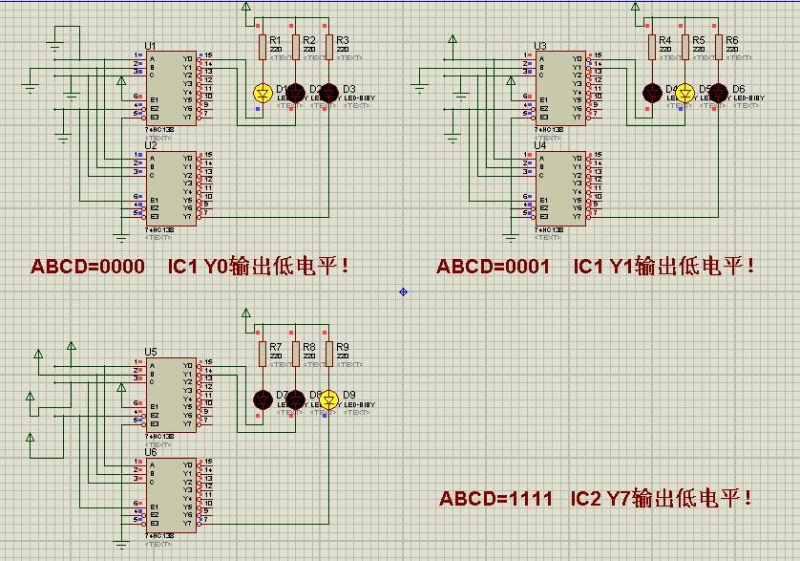The width and height of the screenshot is (800, 561).
Task: Select resistor R9
Action: point(328,354)
